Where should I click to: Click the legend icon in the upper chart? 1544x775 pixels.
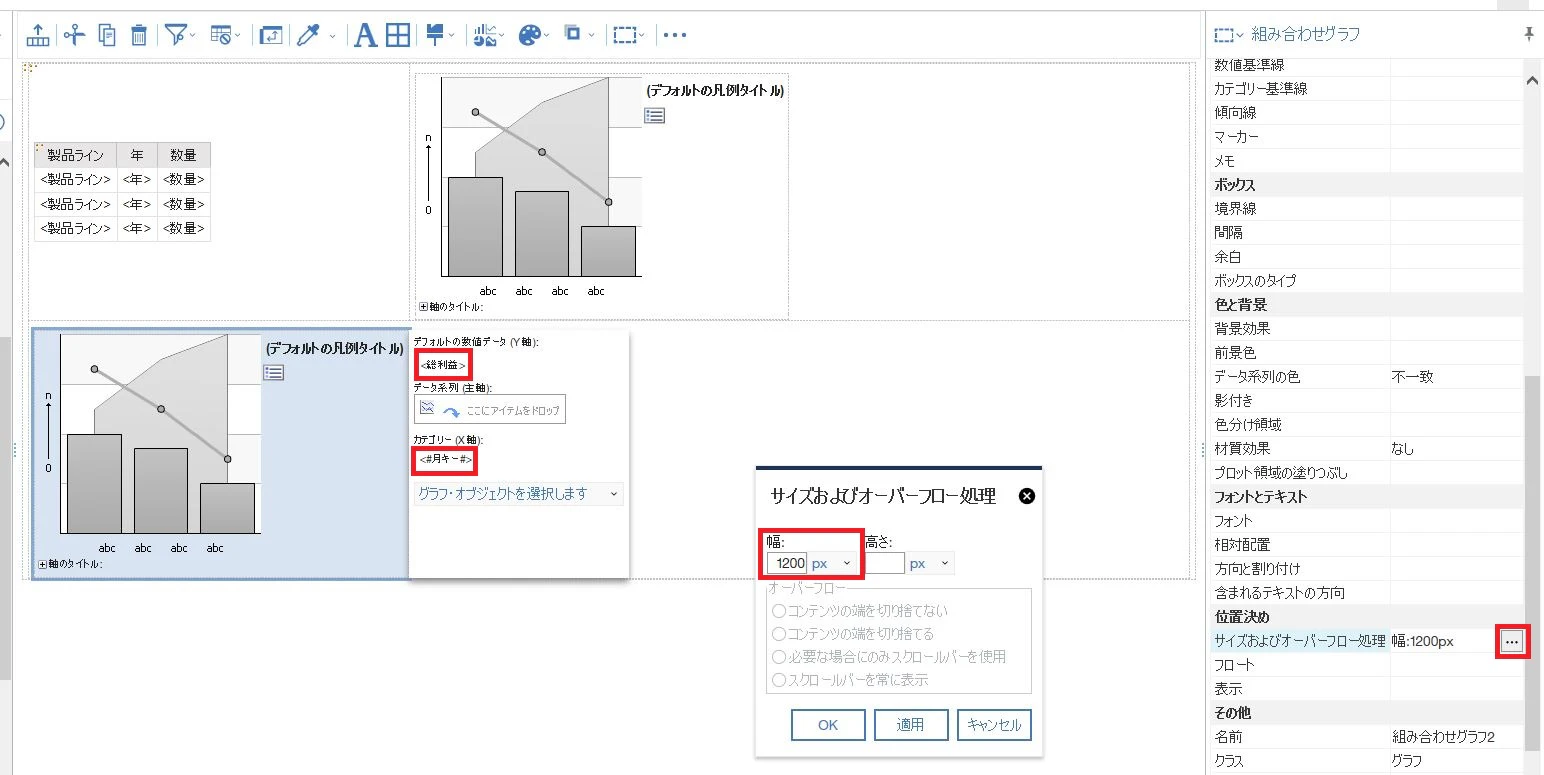pos(654,115)
